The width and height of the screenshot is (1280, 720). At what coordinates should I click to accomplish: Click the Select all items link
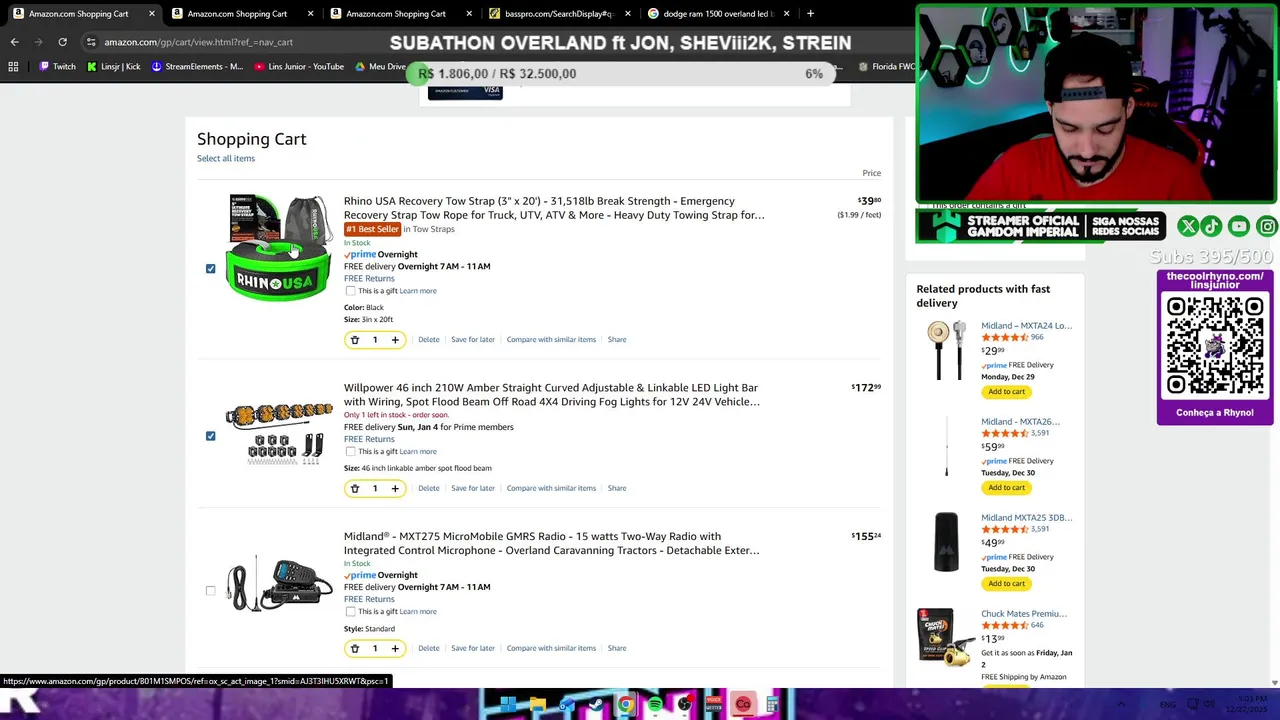coord(226,159)
